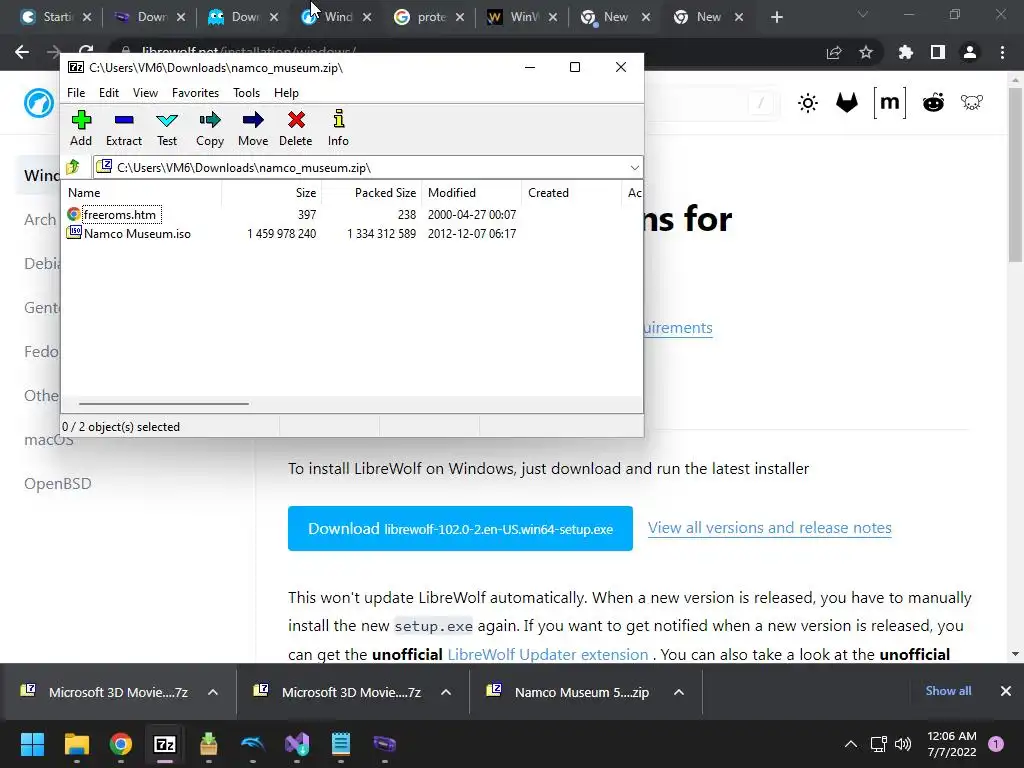This screenshot has width=1024, height=768.
Task: Expand first Microsoft 3D Movie download options
Action: coord(213,692)
